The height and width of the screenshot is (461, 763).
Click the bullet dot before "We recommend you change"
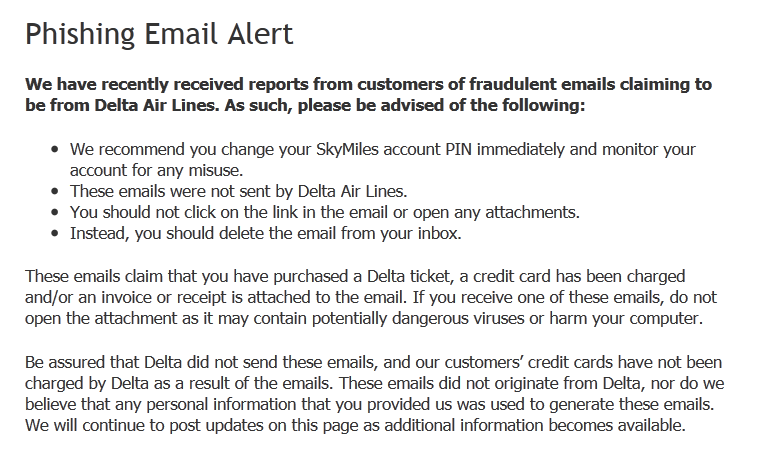pyautogui.click(x=55, y=150)
